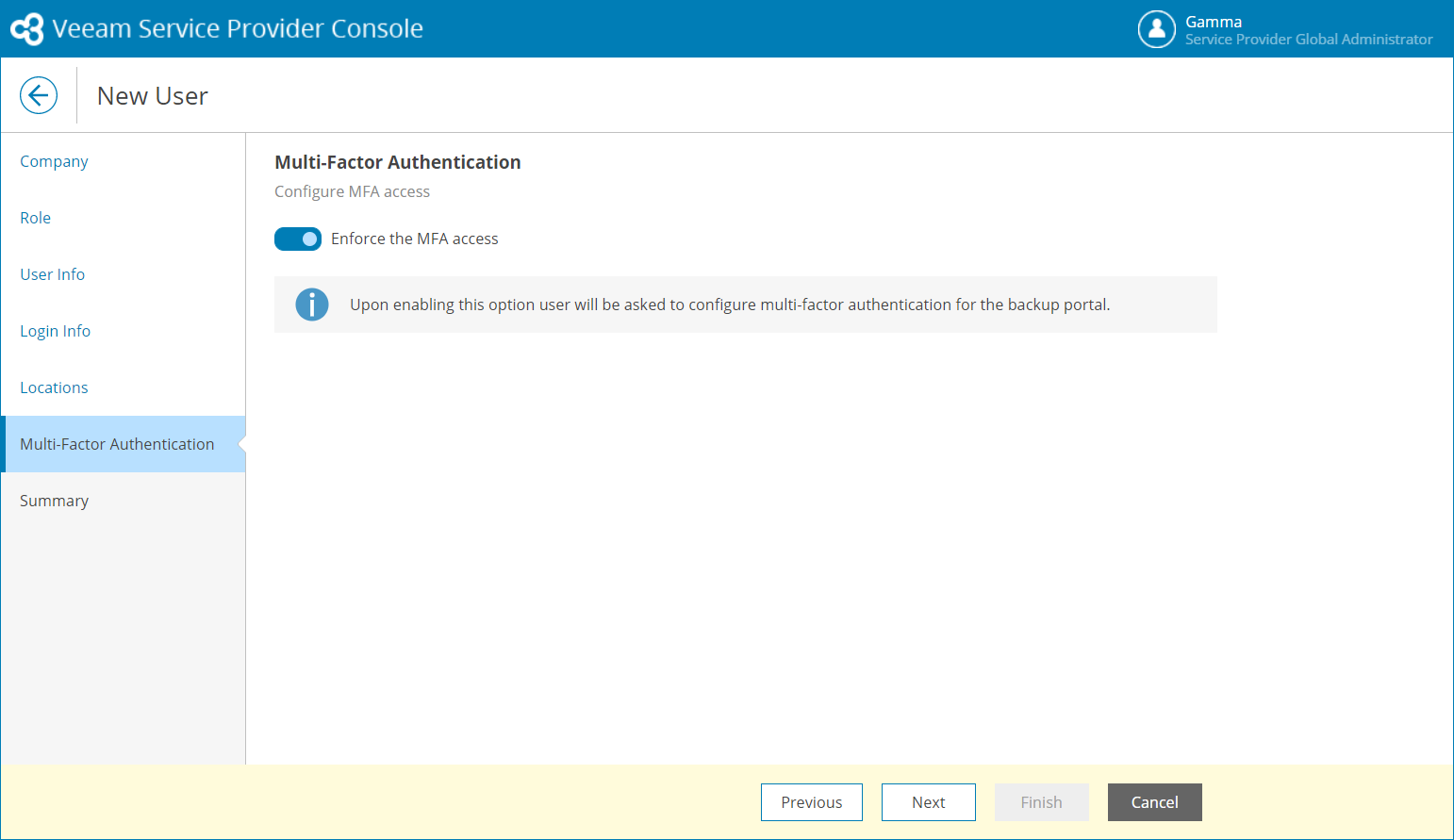
Task: Click the Previous button
Action: click(811, 802)
